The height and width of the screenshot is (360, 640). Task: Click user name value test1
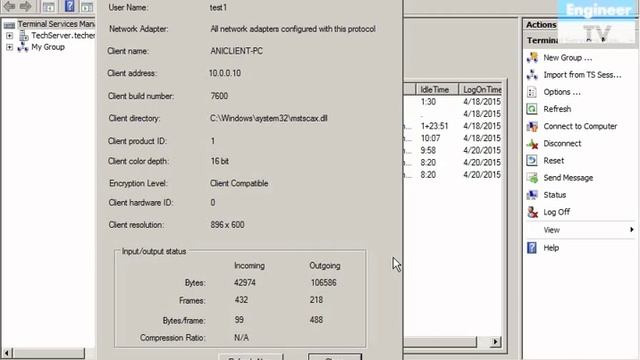(x=218, y=7)
